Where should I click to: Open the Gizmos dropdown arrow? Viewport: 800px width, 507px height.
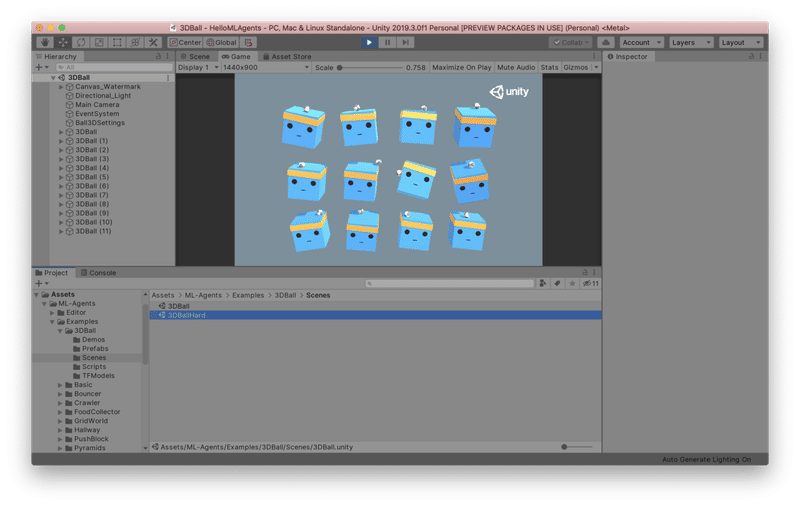click(x=596, y=67)
